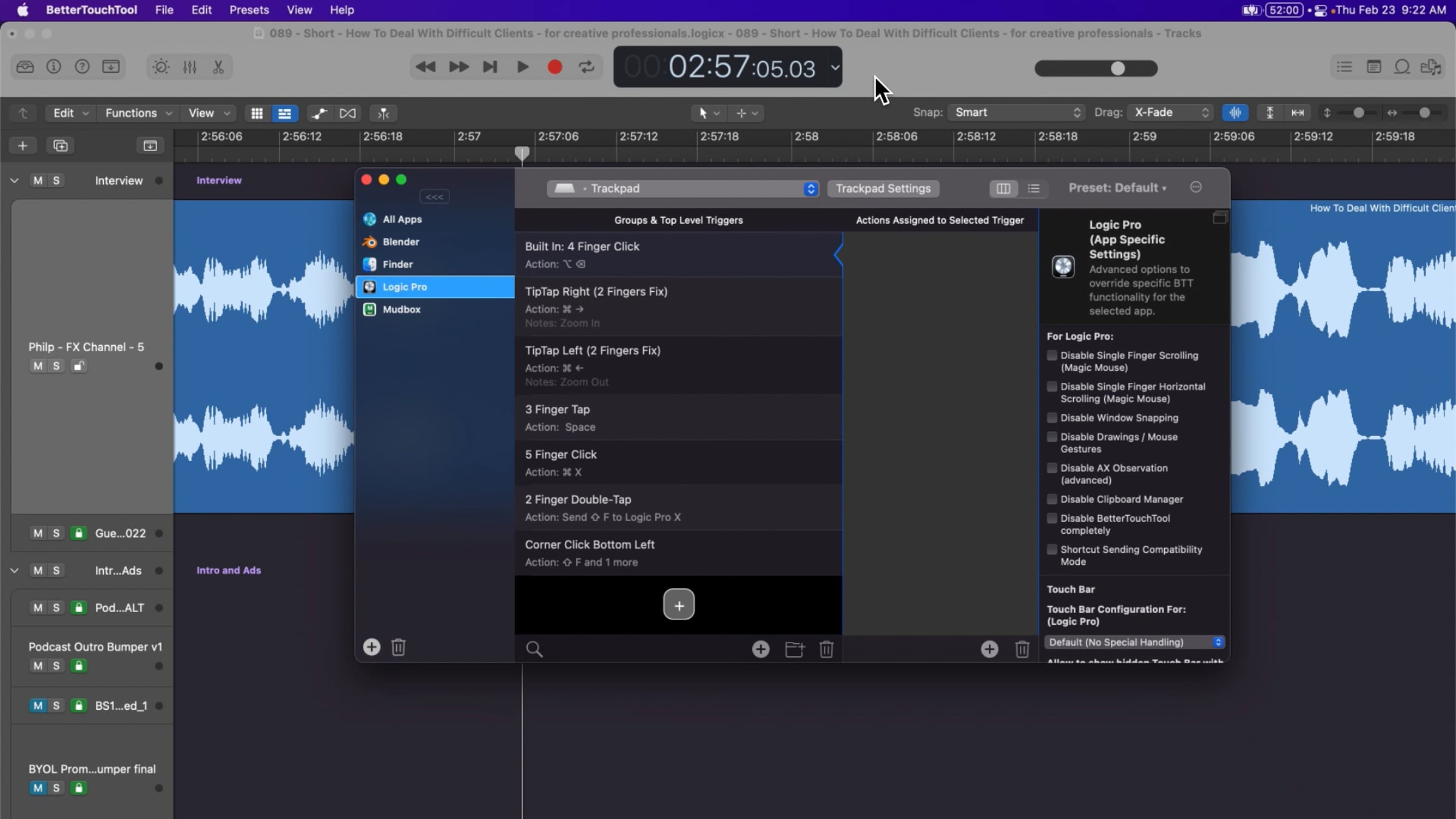The height and width of the screenshot is (819, 1456).
Task: Start playback with the Play button
Action: coord(522,67)
